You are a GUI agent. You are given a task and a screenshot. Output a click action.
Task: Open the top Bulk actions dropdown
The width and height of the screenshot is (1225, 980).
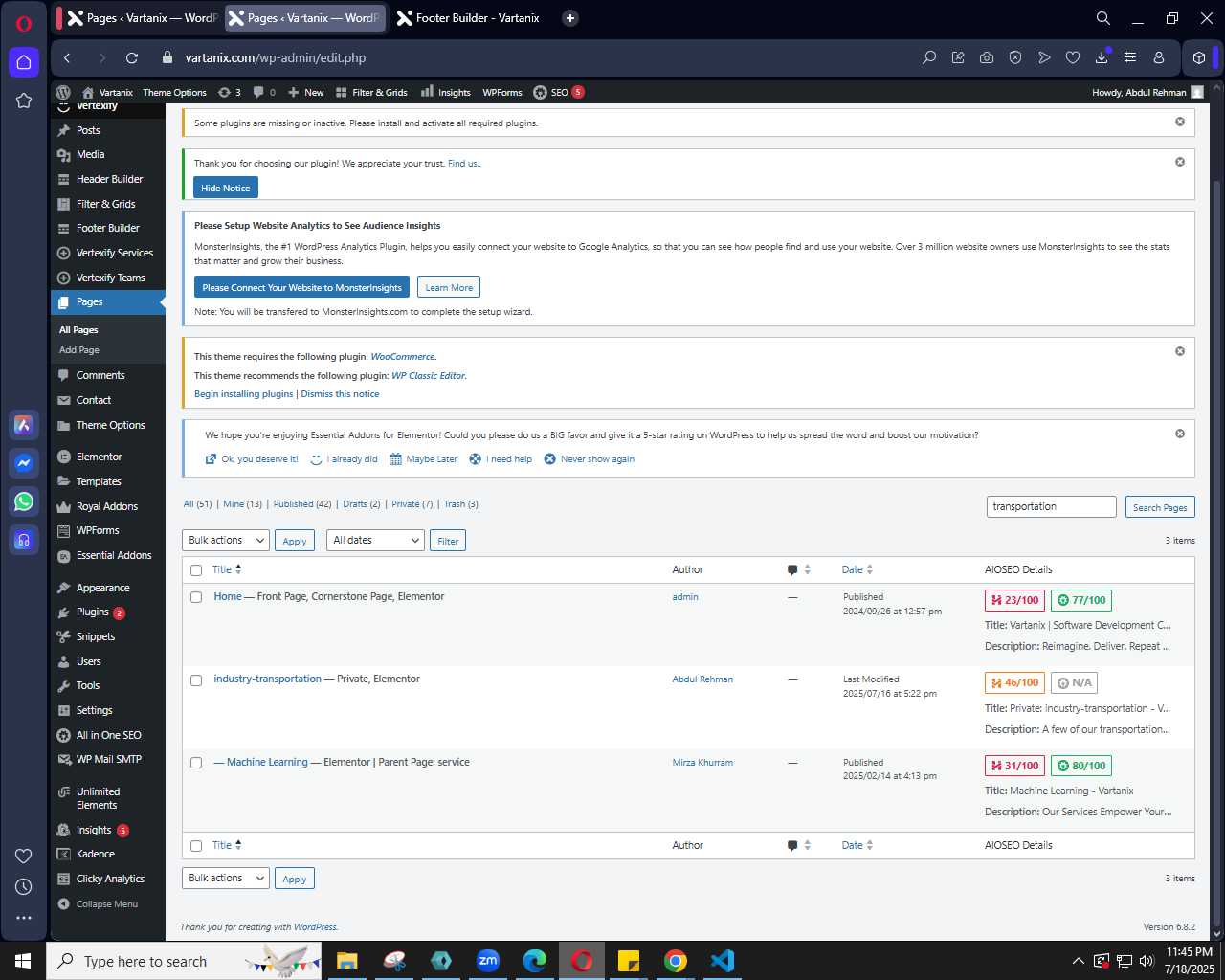pyautogui.click(x=226, y=541)
